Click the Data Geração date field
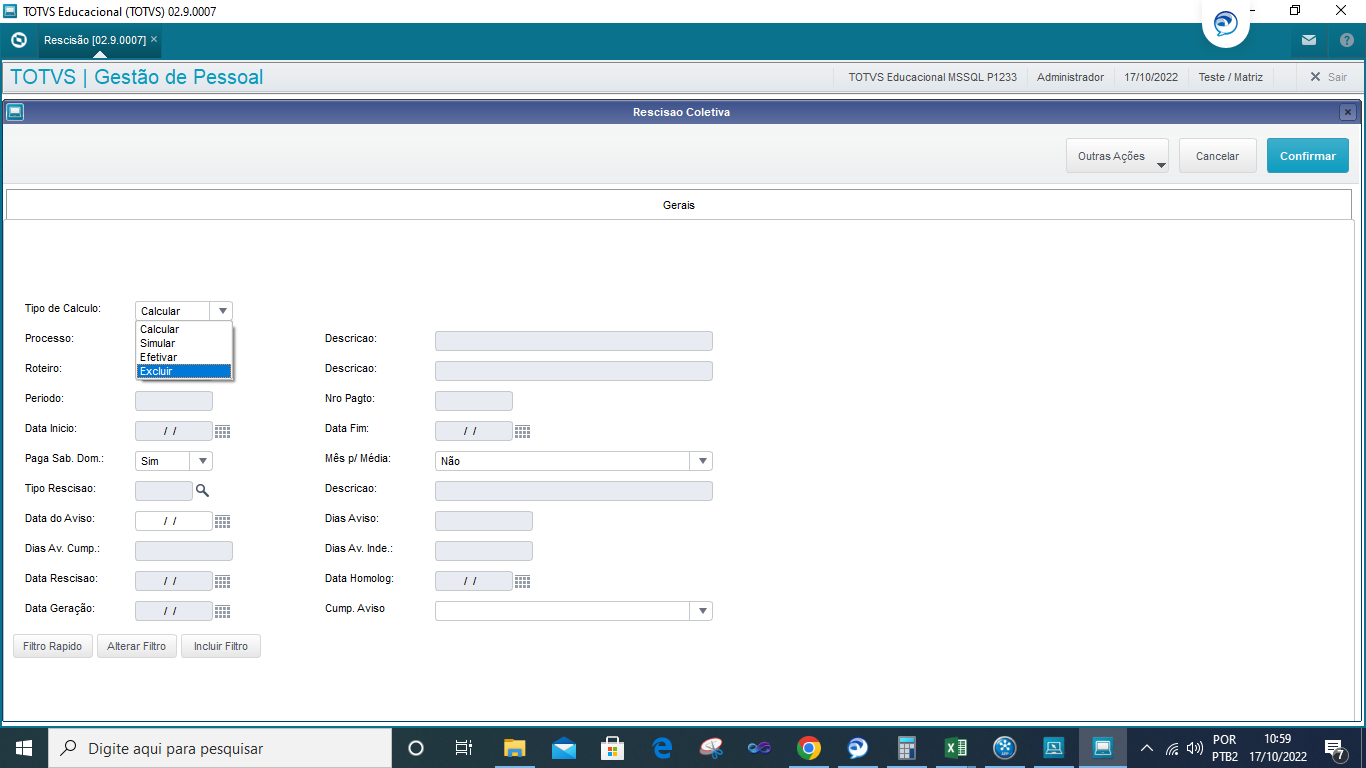The image size is (1366, 768). click(x=174, y=611)
